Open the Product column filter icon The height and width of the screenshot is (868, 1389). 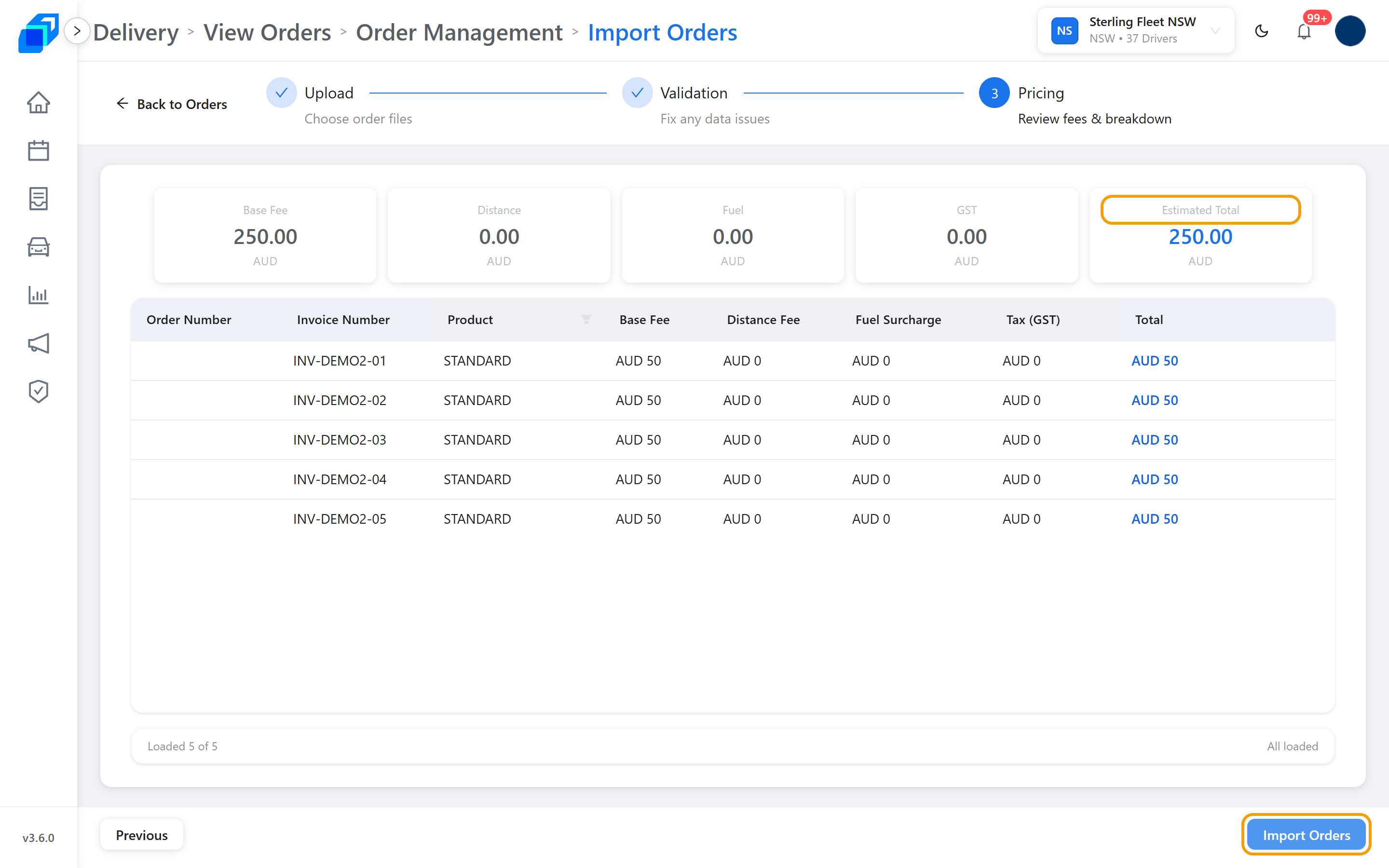[586, 319]
